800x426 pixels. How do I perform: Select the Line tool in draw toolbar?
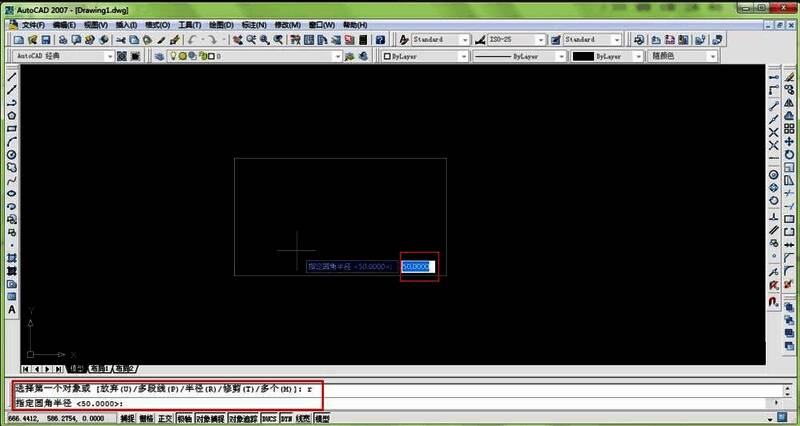11,76
